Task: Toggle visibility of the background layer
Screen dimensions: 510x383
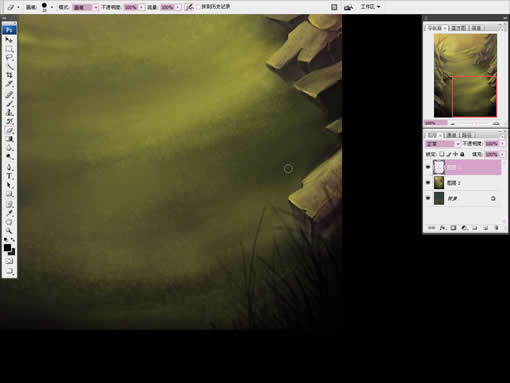Action: [428, 198]
